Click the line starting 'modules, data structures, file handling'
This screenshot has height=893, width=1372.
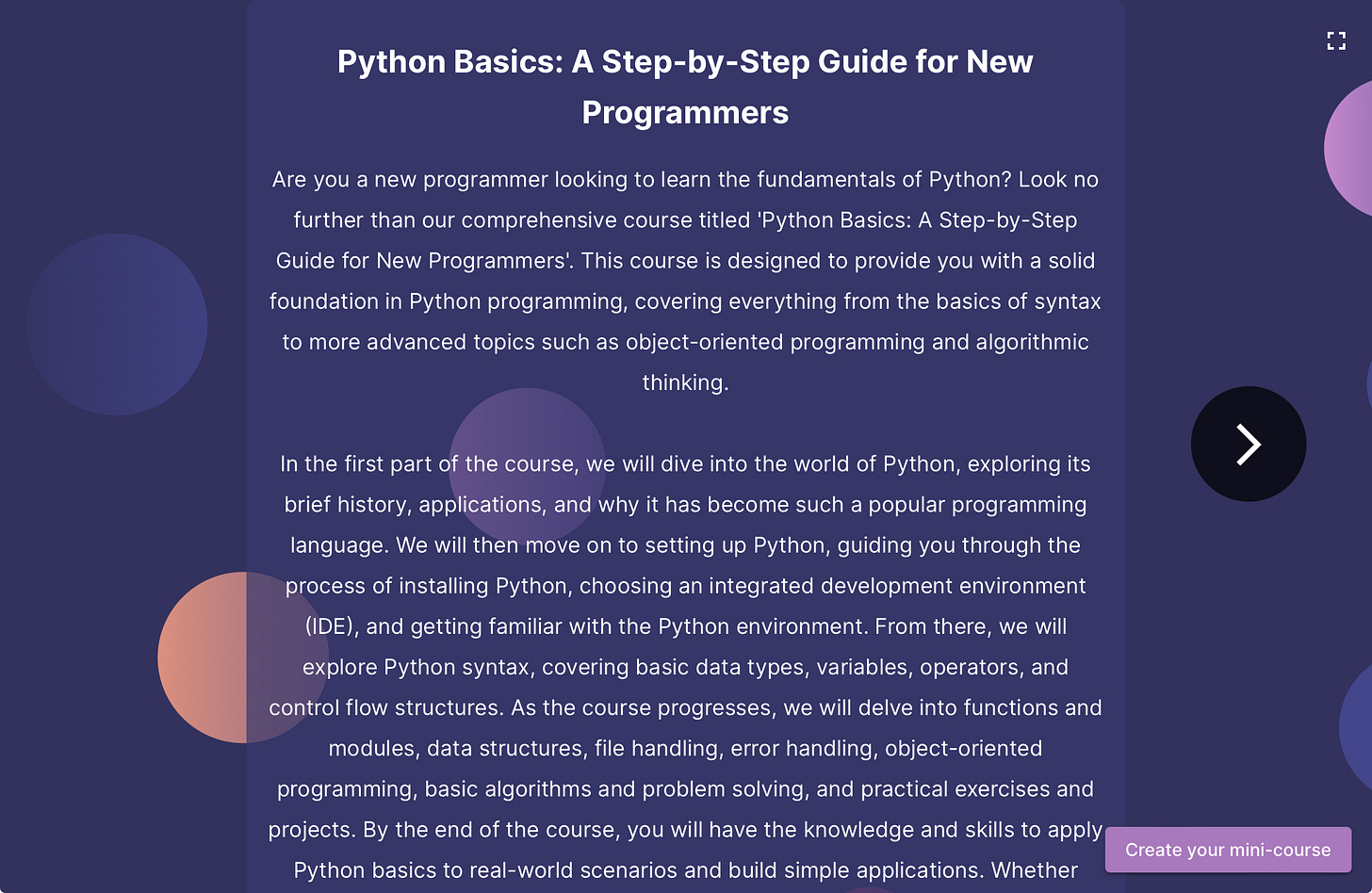tap(685, 748)
